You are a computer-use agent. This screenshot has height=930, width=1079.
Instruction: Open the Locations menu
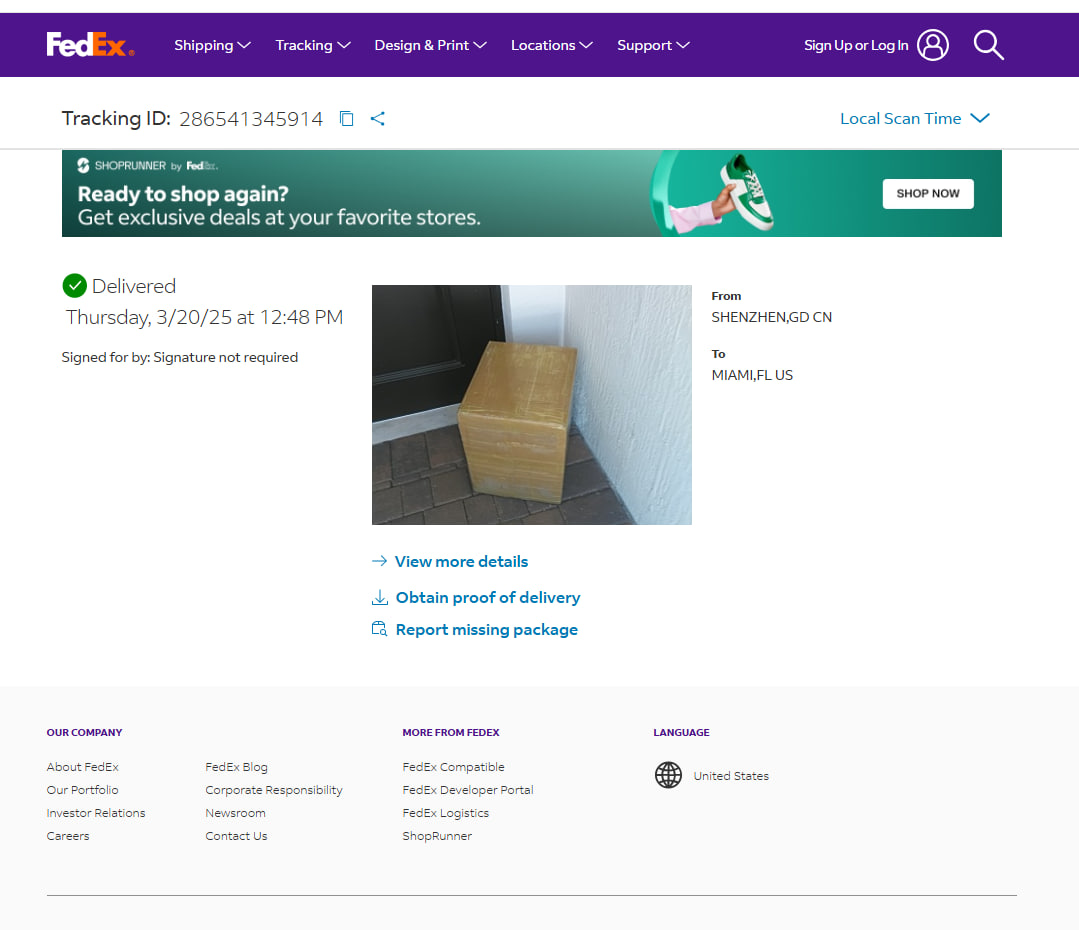click(x=551, y=45)
